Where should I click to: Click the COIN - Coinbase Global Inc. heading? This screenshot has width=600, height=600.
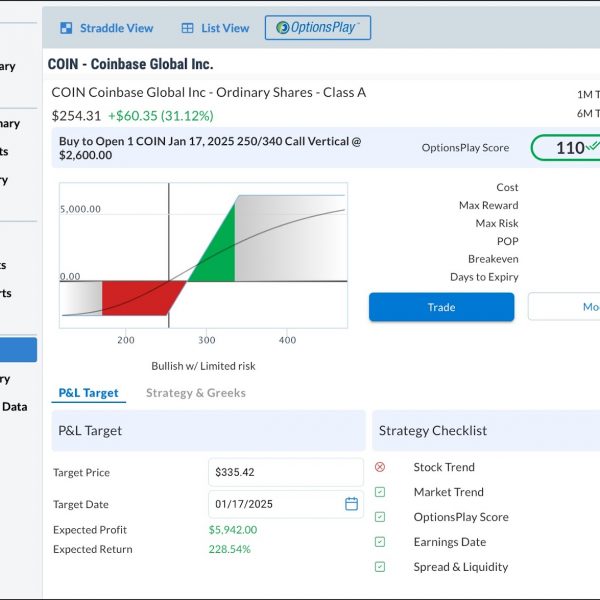coord(130,64)
